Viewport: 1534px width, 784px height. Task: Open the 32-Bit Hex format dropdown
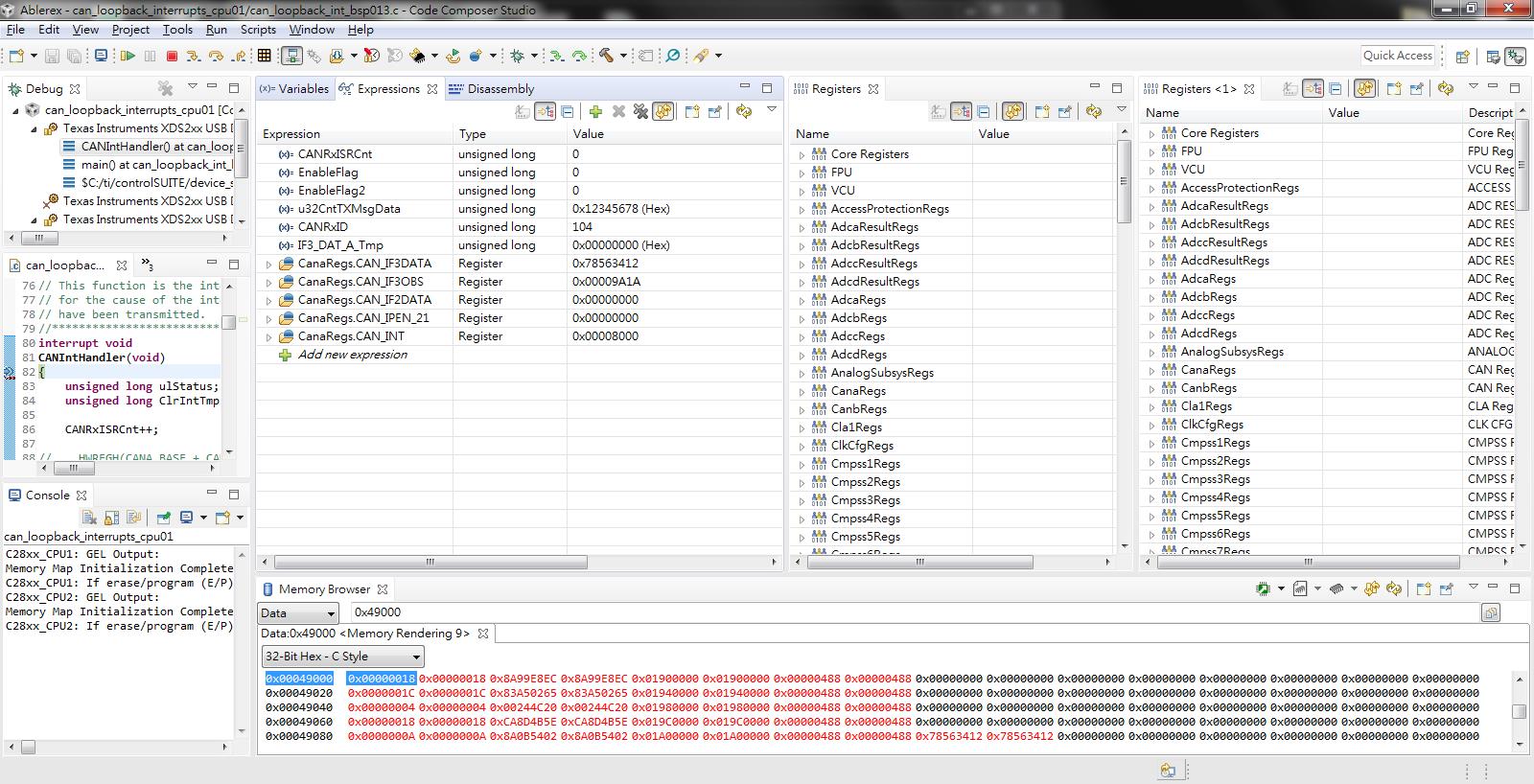click(x=343, y=657)
